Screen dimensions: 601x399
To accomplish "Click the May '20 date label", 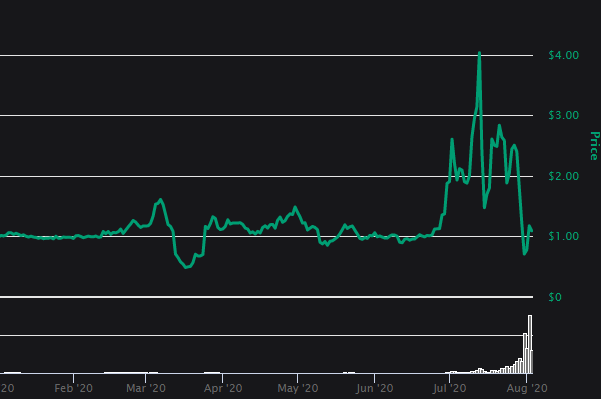I will [298, 388].
